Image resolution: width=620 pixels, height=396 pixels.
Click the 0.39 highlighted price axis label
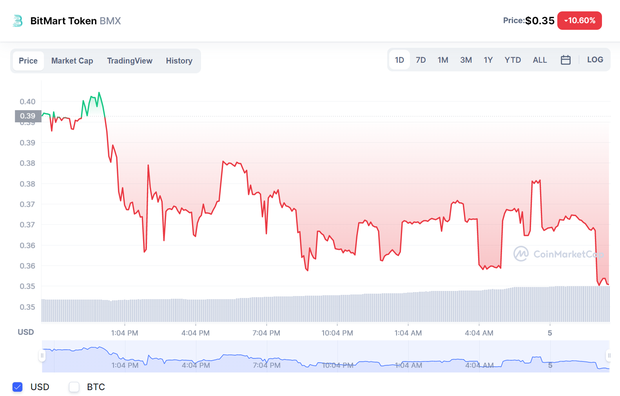coord(28,116)
